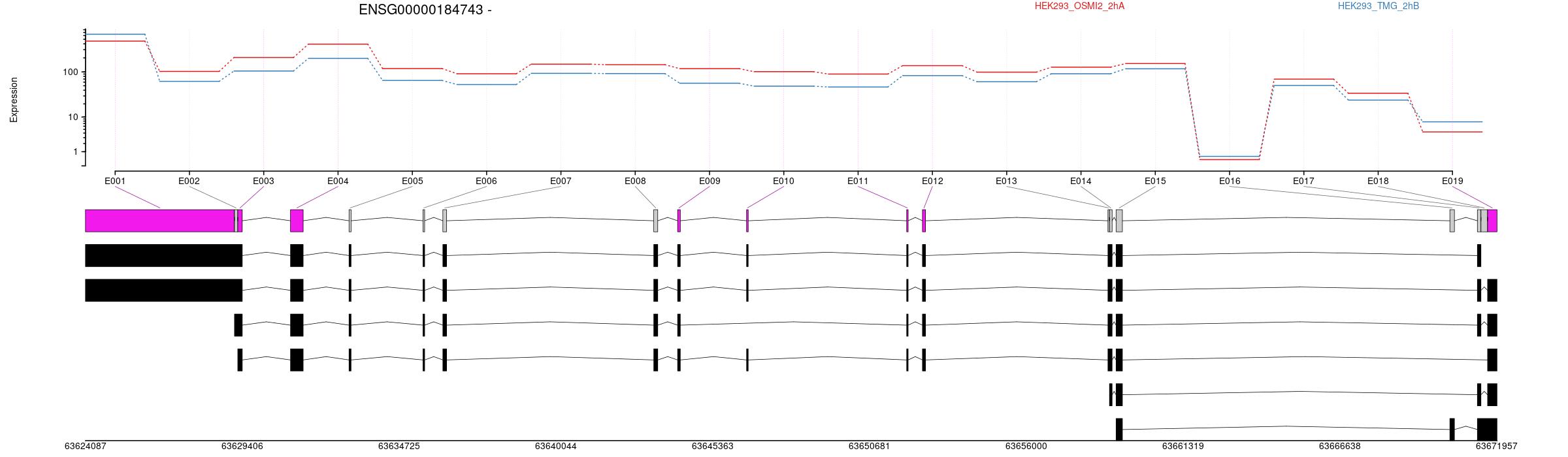
Task: Click the exon label E011
Action: tap(858, 181)
